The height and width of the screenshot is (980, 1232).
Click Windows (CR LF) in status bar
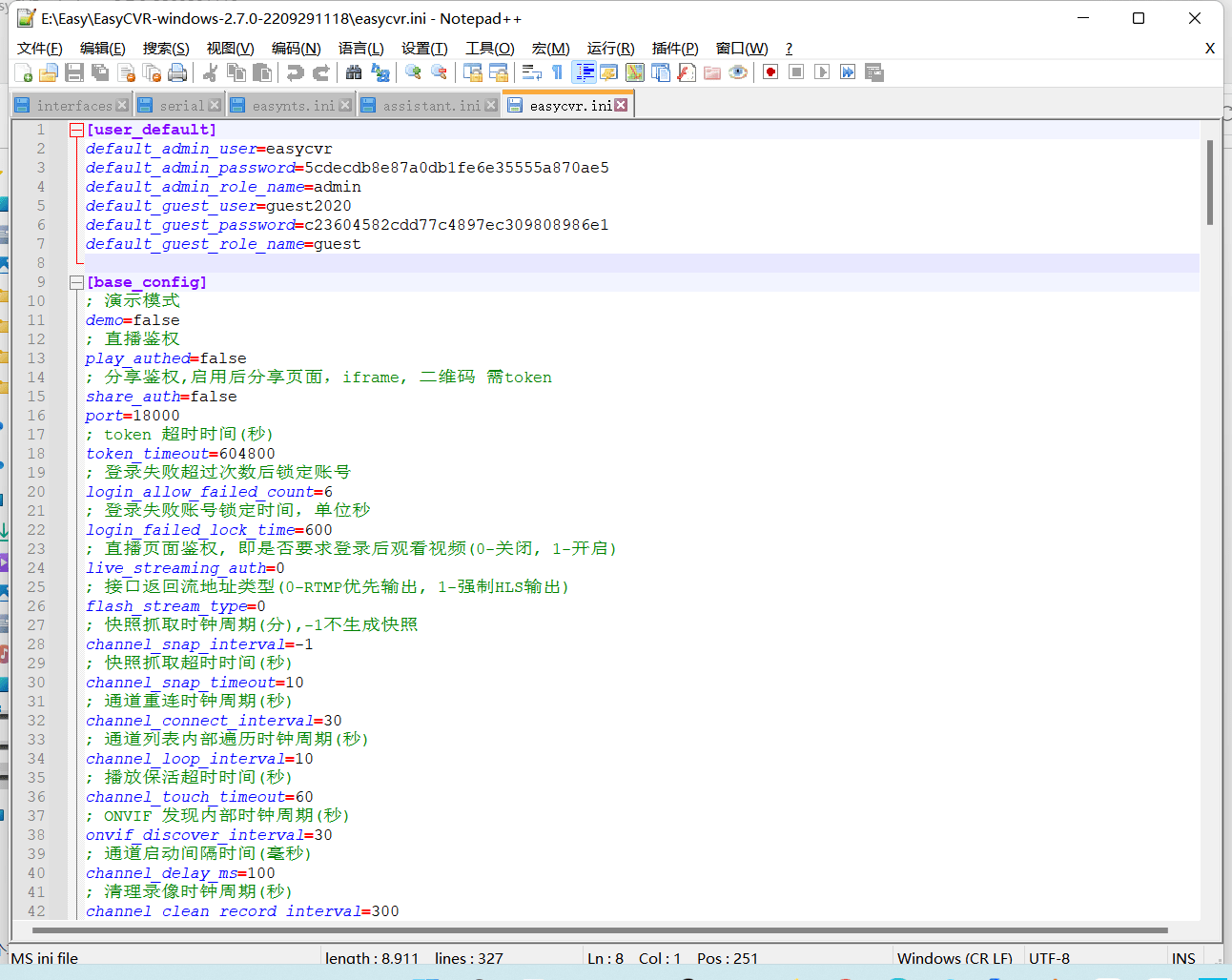[955, 958]
